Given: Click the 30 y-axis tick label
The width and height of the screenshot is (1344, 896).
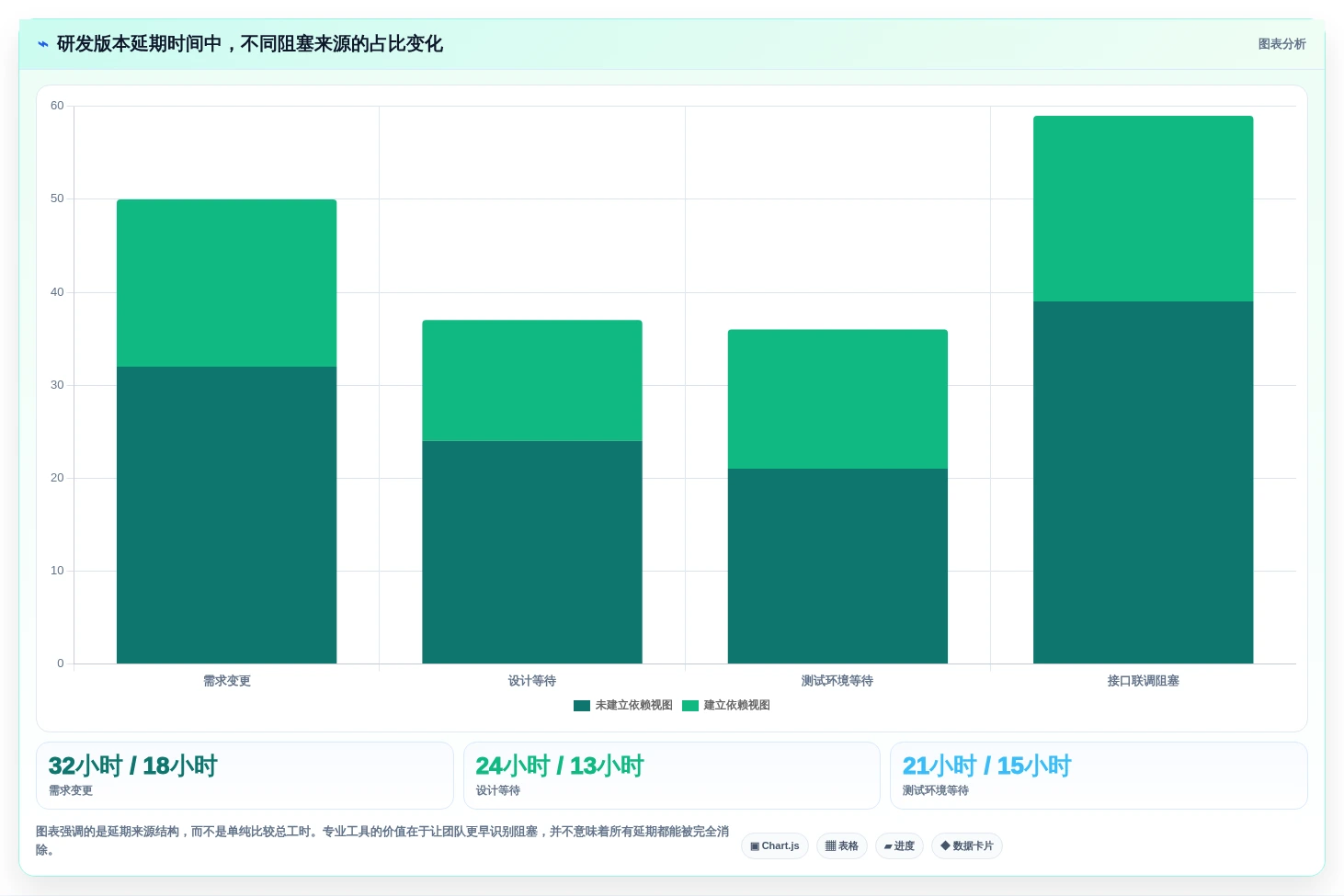Looking at the screenshot, I should pyautogui.click(x=57, y=385).
